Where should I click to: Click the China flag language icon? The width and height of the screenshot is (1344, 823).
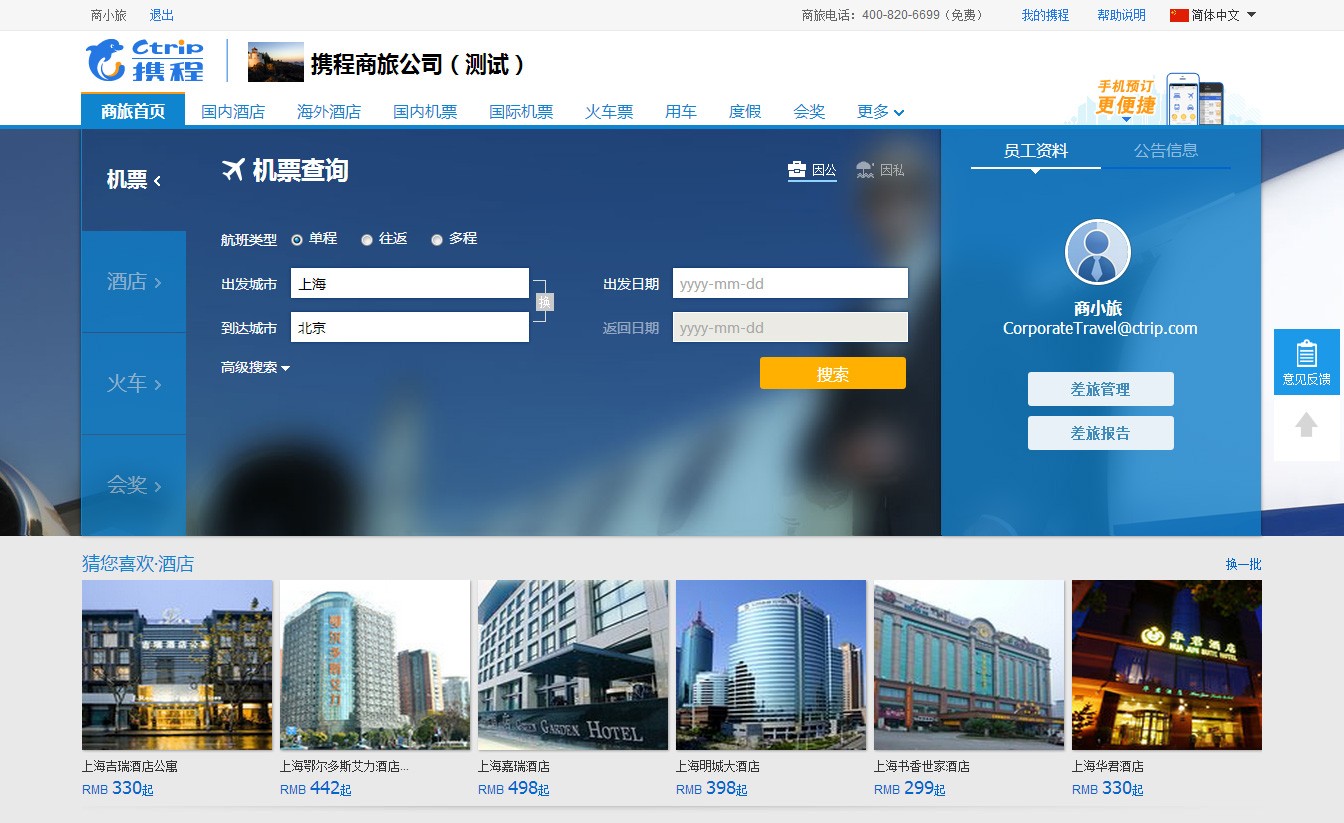pos(1179,15)
